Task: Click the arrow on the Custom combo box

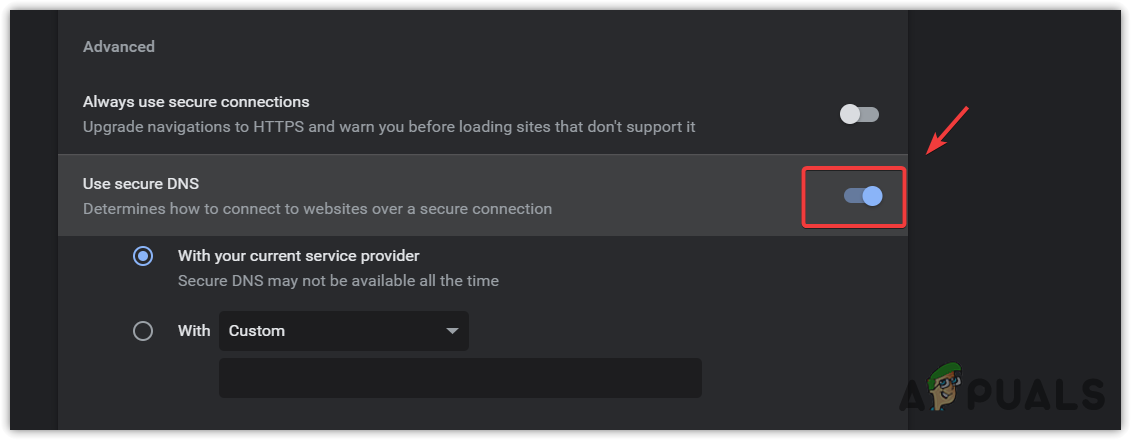Action: tap(452, 331)
